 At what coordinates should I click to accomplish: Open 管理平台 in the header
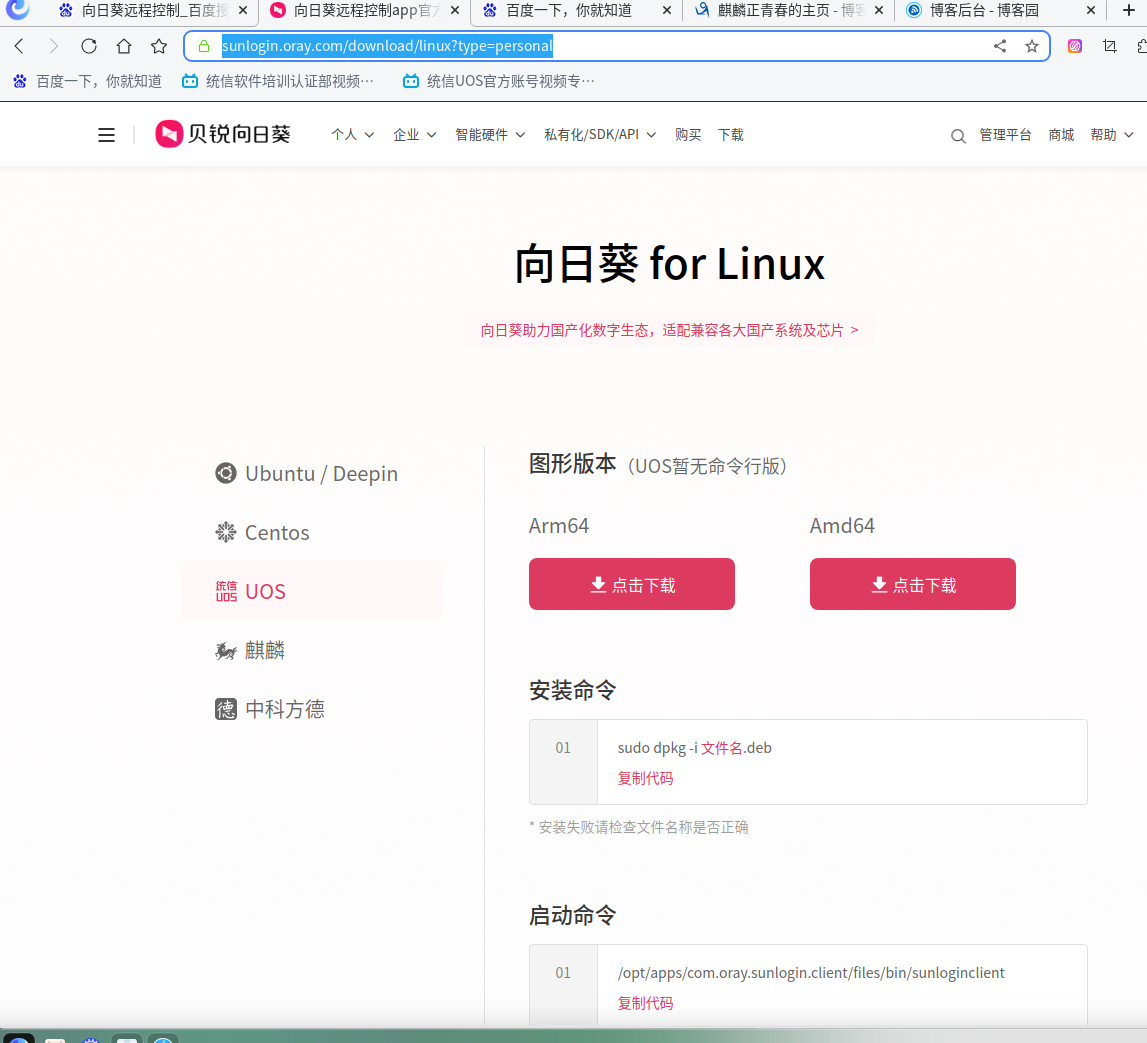[1005, 135]
